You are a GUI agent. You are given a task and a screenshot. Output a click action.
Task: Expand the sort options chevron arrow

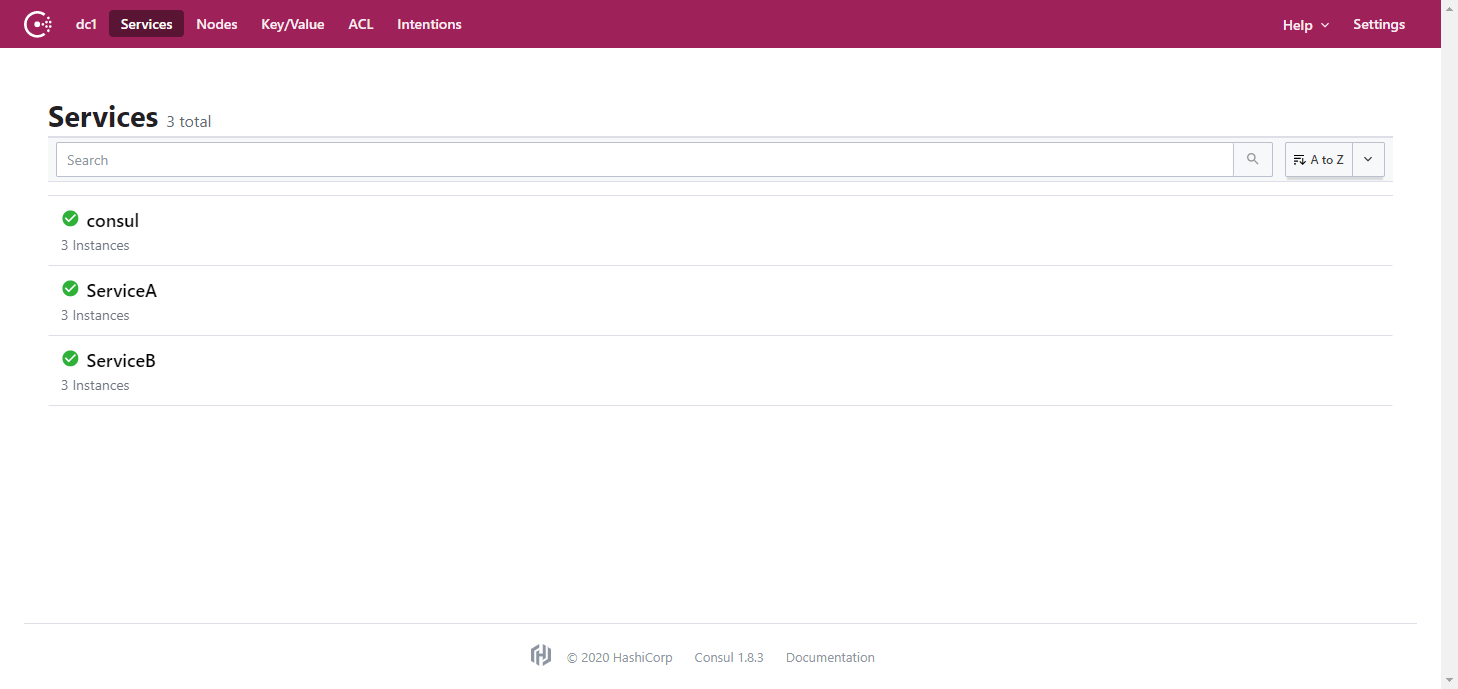[x=1368, y=160]
